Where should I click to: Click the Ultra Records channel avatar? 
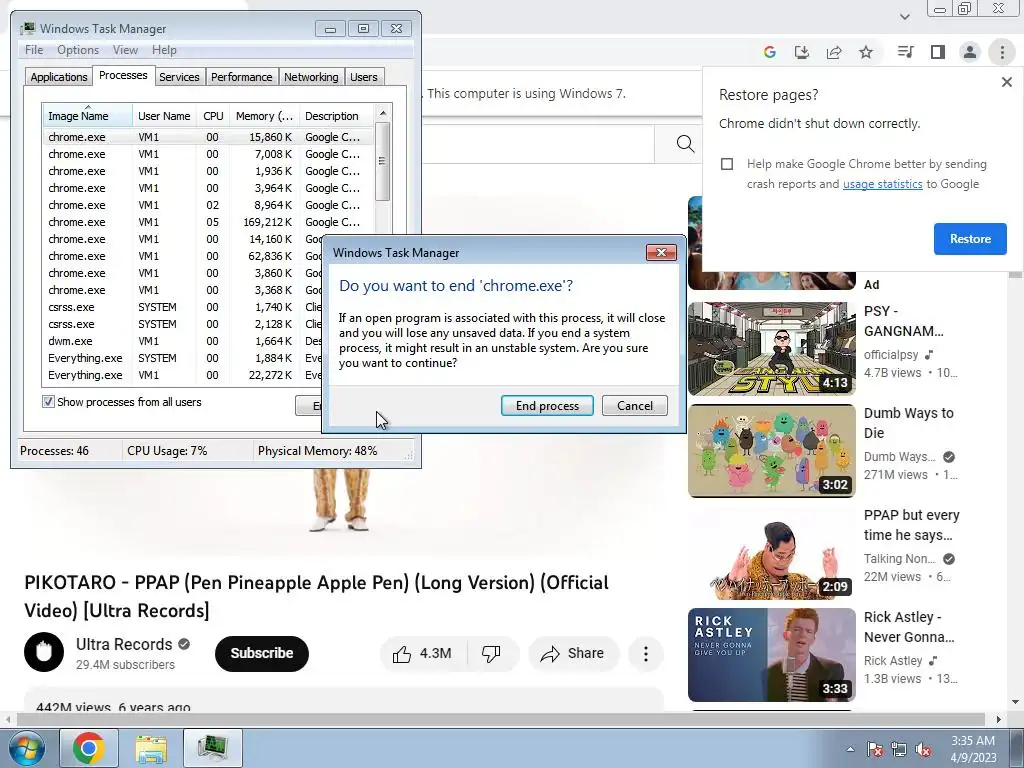(x=44, y=652)
